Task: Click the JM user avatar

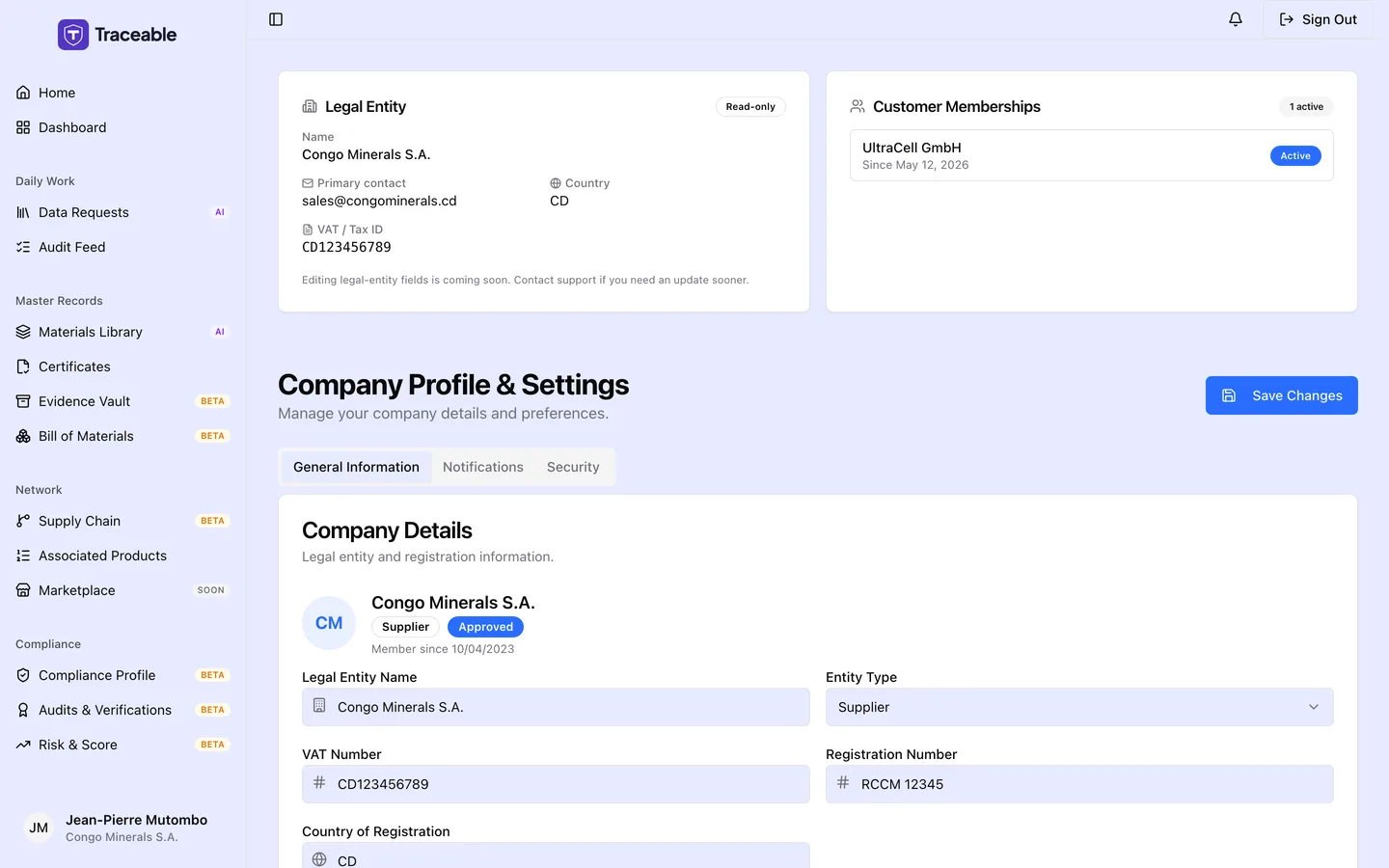Action: coord(39,827)
